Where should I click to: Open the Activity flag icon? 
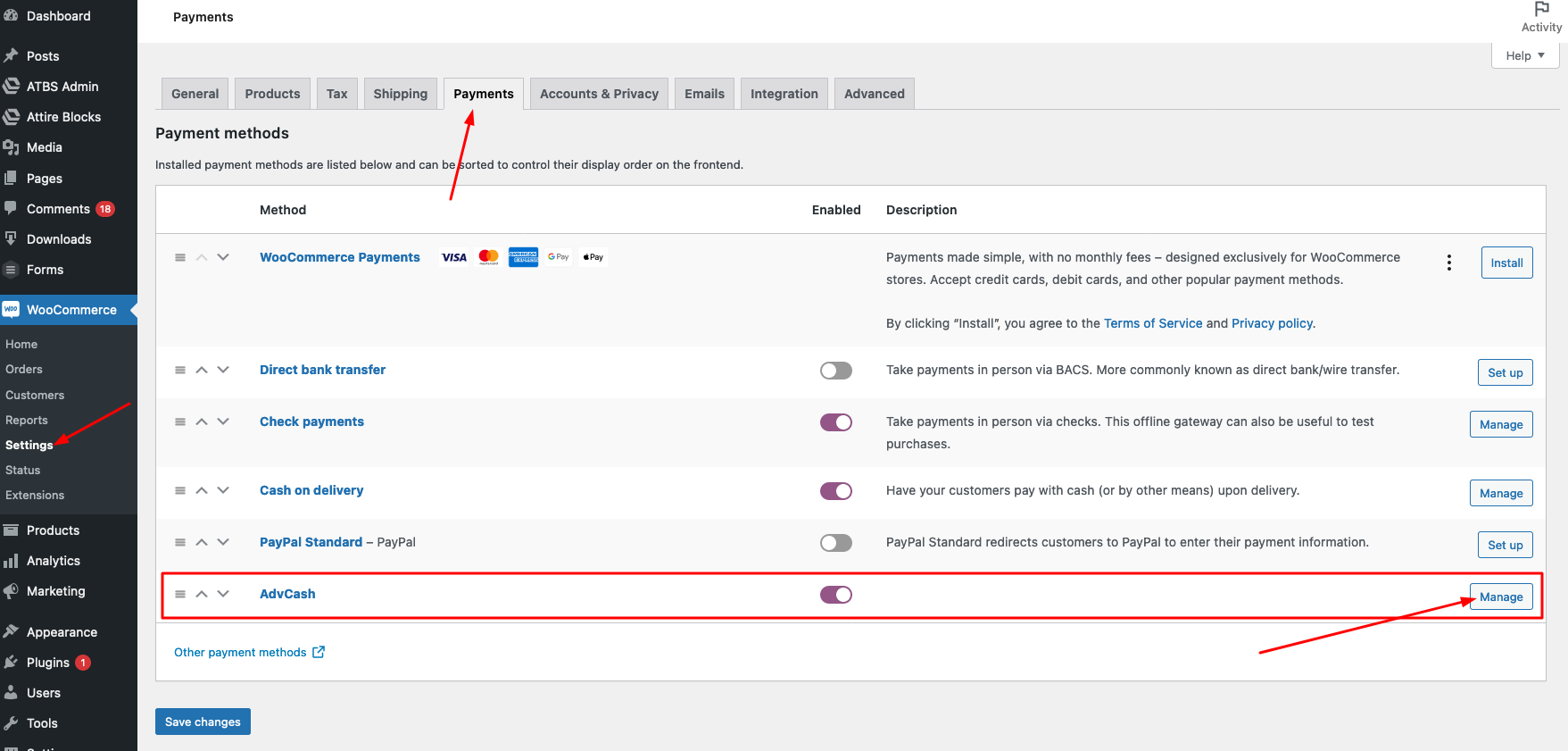[1541, 9]
